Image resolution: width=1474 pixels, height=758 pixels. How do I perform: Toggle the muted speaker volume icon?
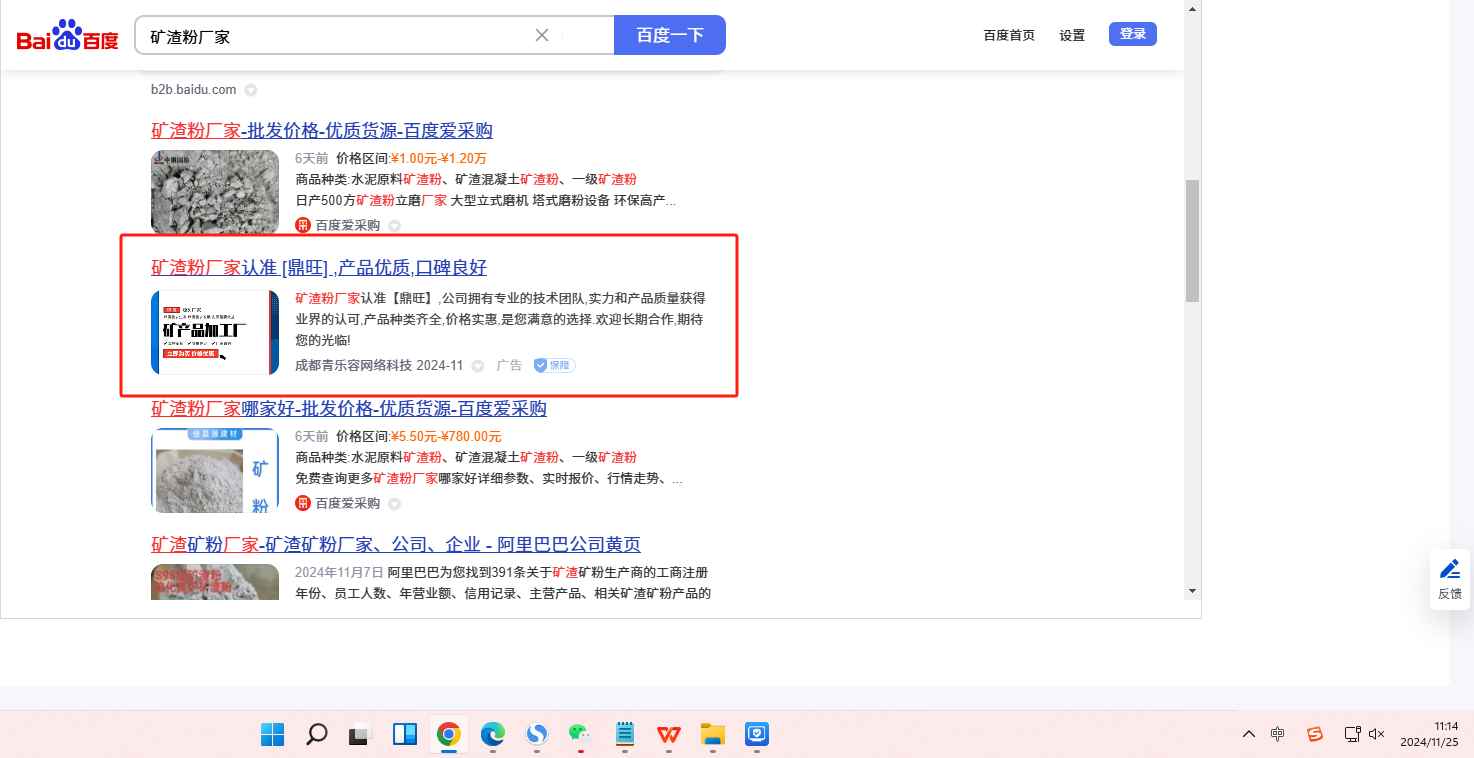click(1377, 734)
